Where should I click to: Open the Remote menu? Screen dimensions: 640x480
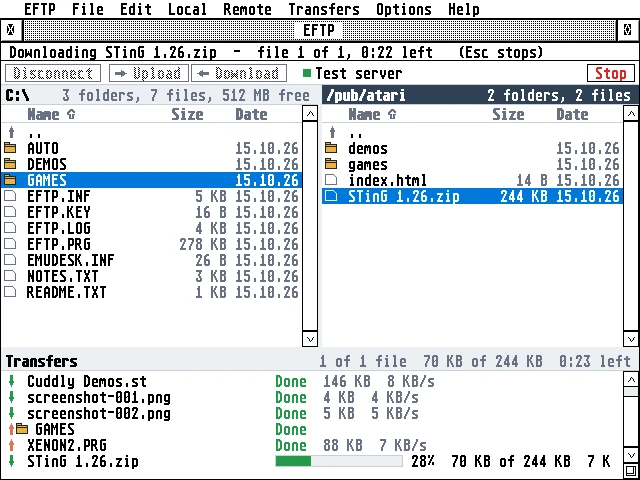click(247, 9)
